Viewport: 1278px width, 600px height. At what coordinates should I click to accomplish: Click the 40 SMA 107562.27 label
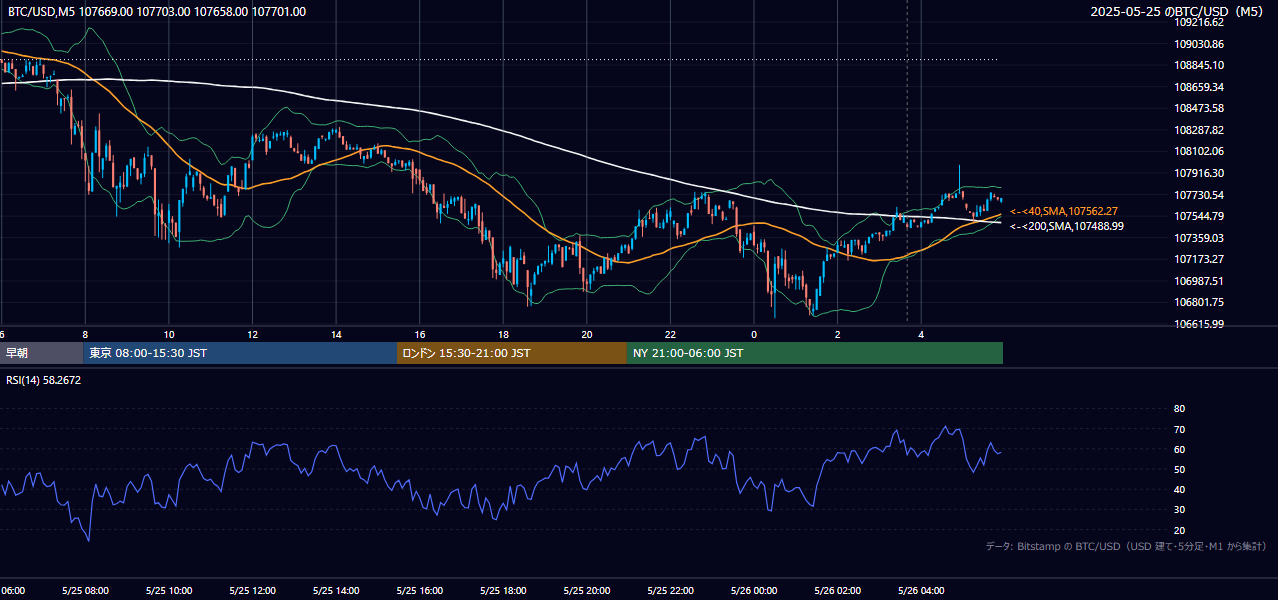click(1064, 212)
